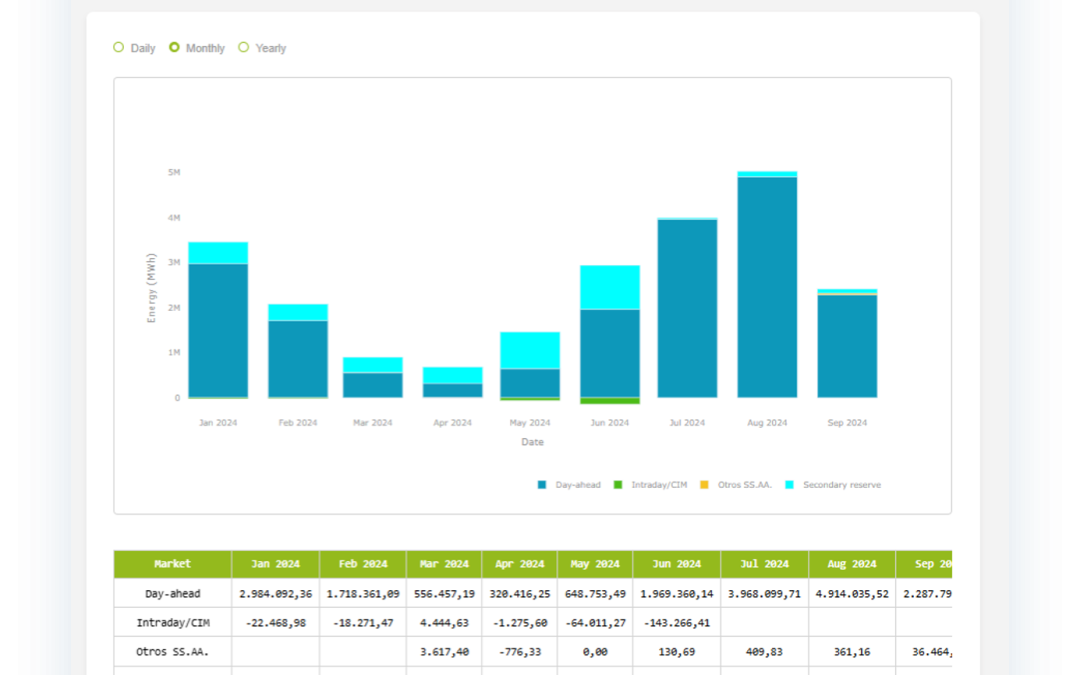Viewport: 1080px width, 675px height.
Task: Click the May 2024 Secondary reserve bar segment
Action: (530, 350)
